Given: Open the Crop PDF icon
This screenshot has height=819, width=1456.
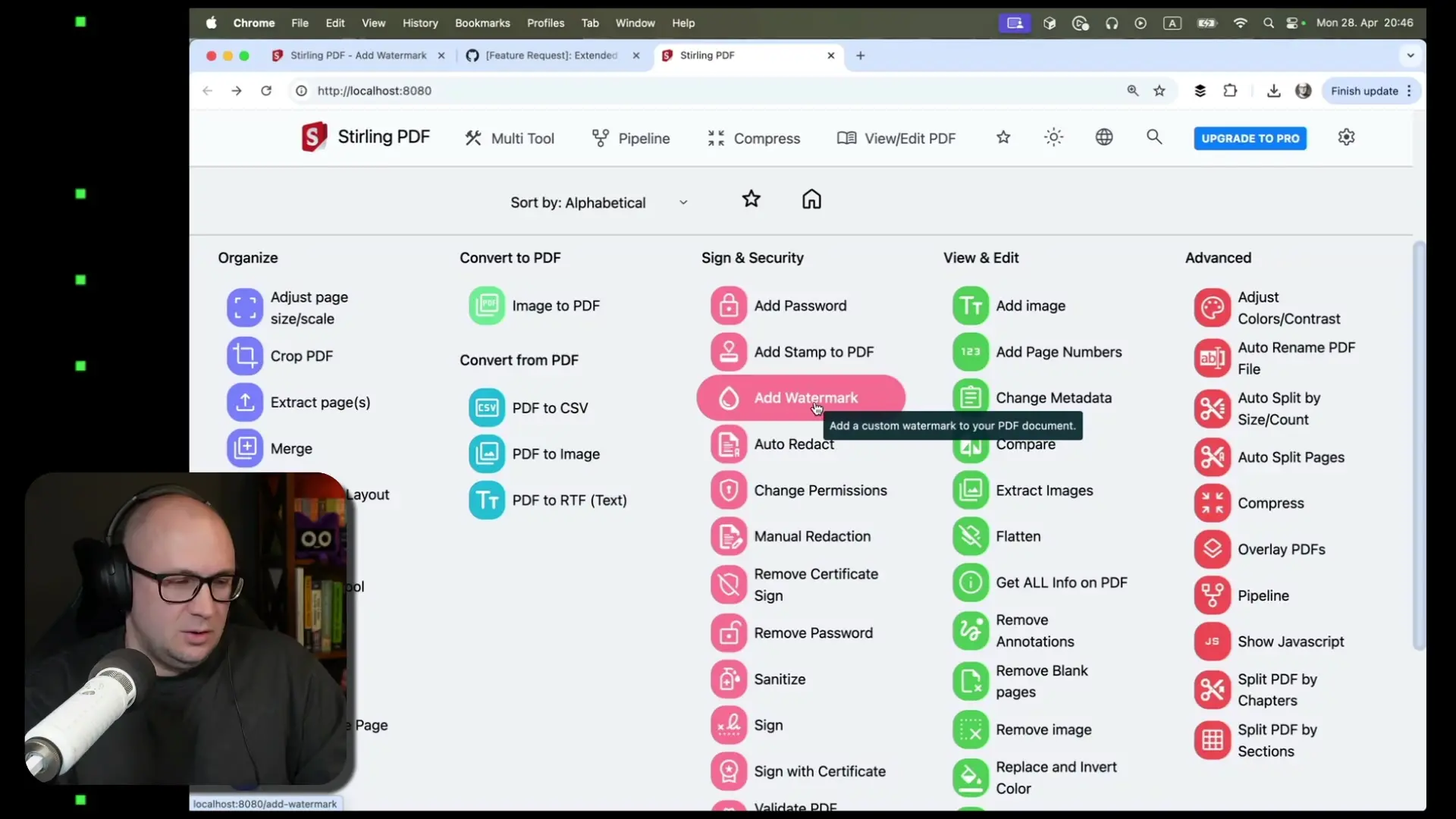Looking at the screenshot, I should point(244,356).
